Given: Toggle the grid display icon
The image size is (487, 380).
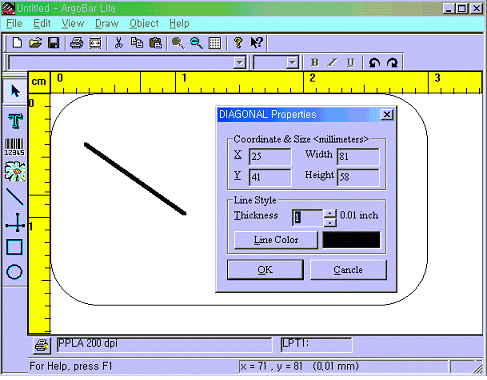Looking at the screenshot, I should pos(214,43).
